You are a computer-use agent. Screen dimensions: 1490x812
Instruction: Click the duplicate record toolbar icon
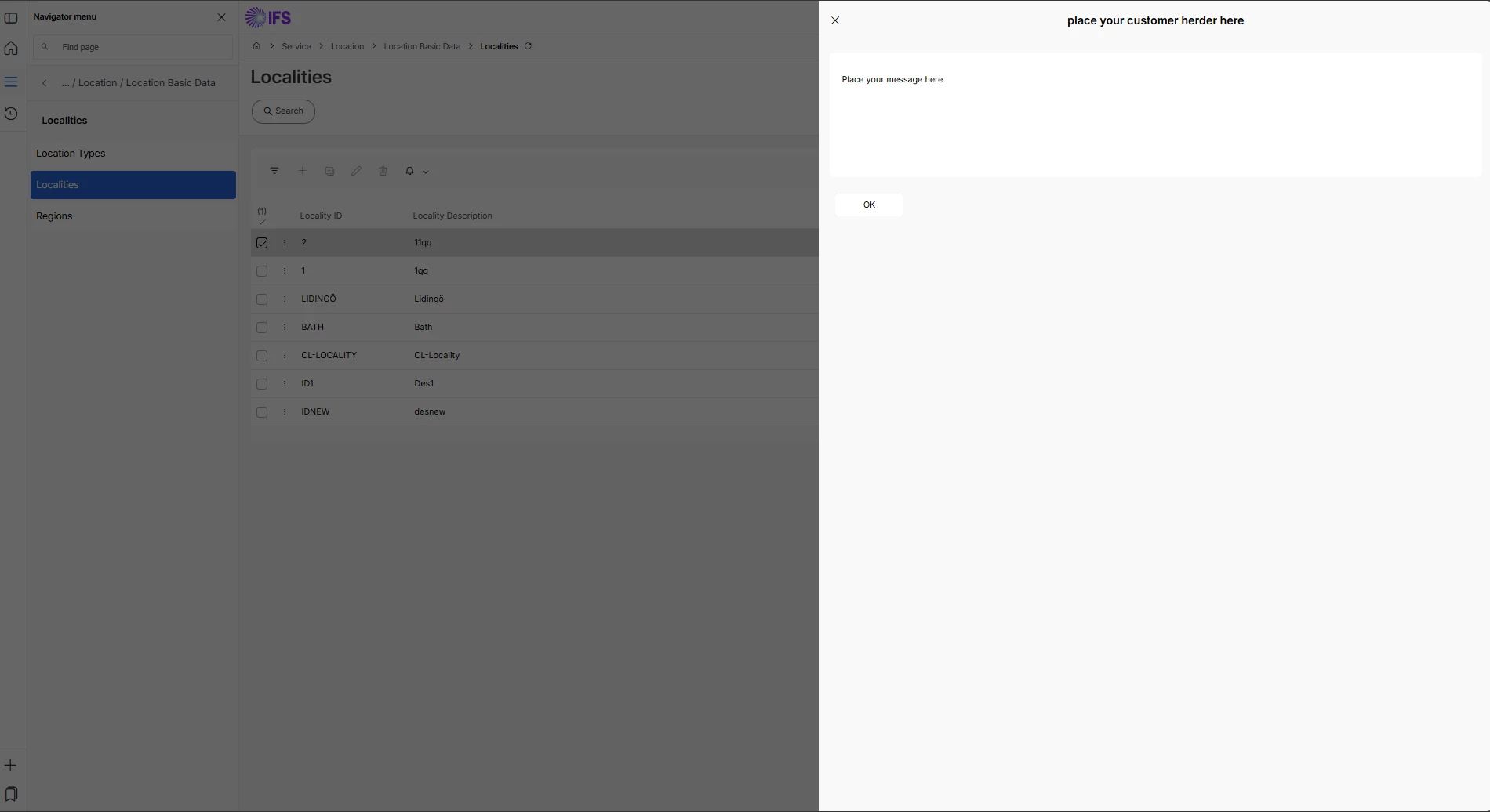click(x=329, y=171)
